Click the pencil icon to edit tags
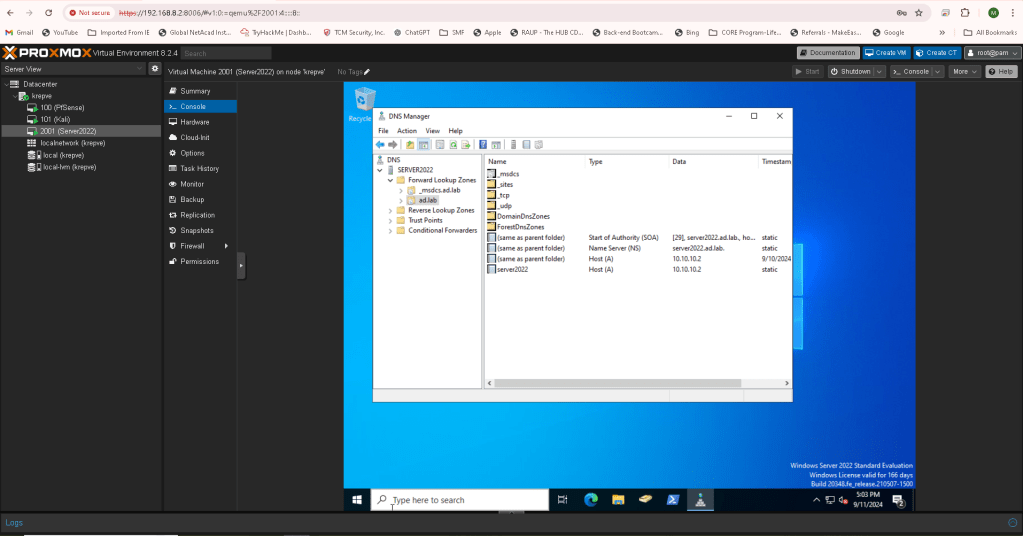 coord(366,72)
